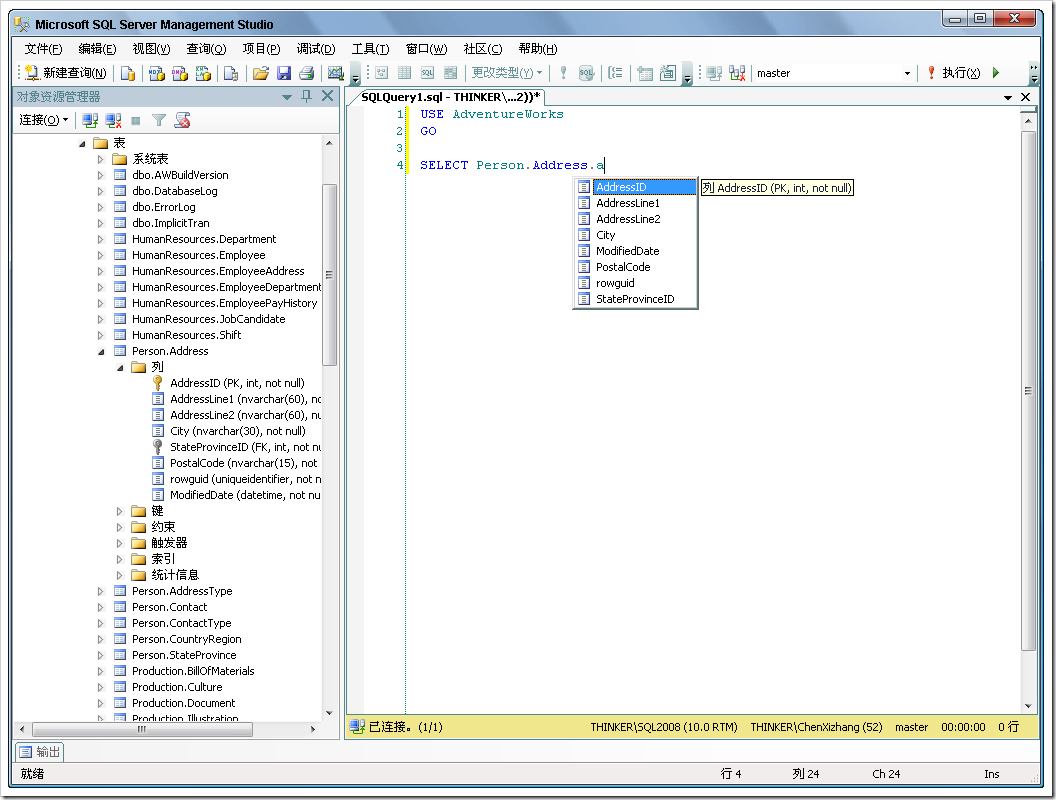The image size is (1056, 800).
Task: Click Object Explorer connect server icon
Action: (90, 121)
